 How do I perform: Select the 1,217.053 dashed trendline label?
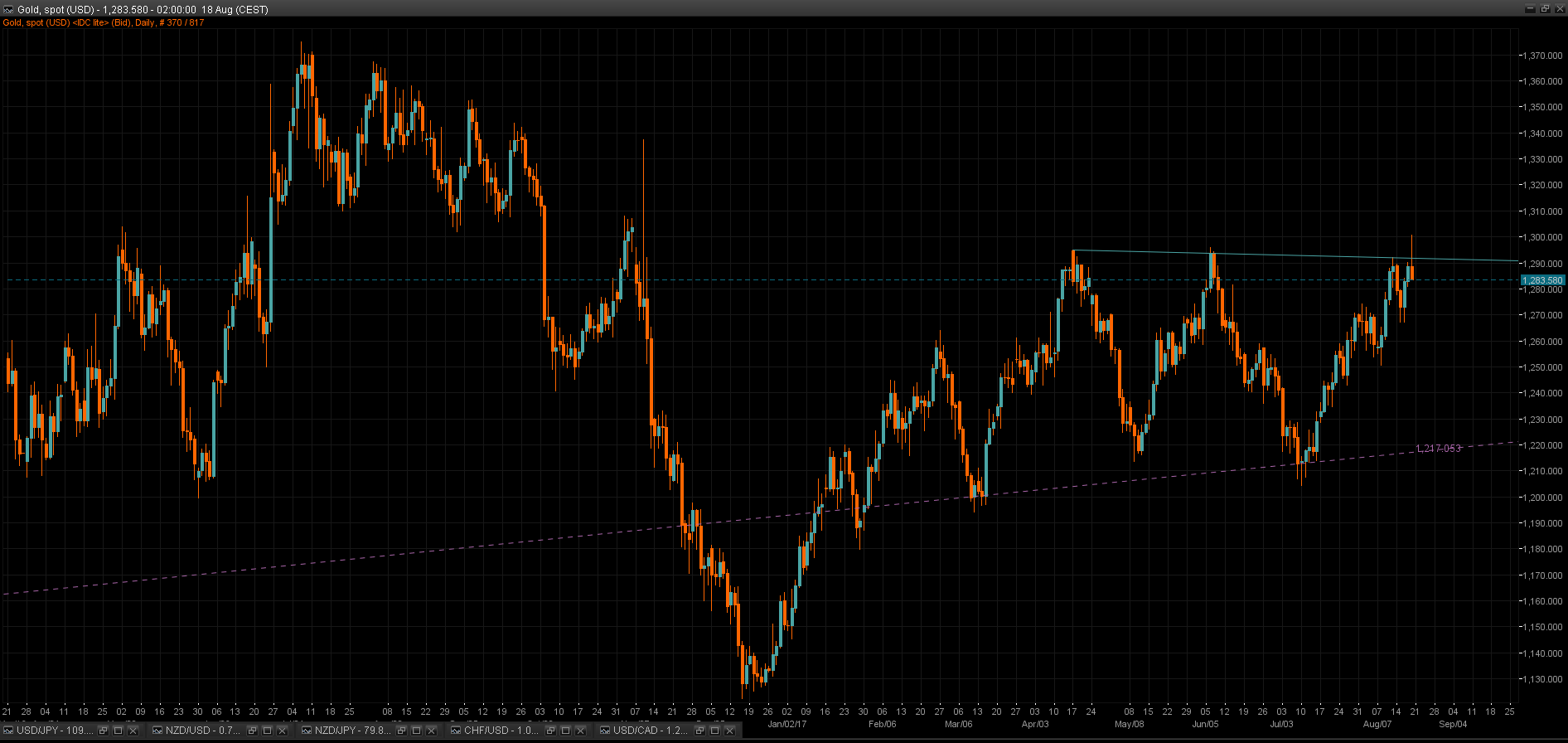1438,449
